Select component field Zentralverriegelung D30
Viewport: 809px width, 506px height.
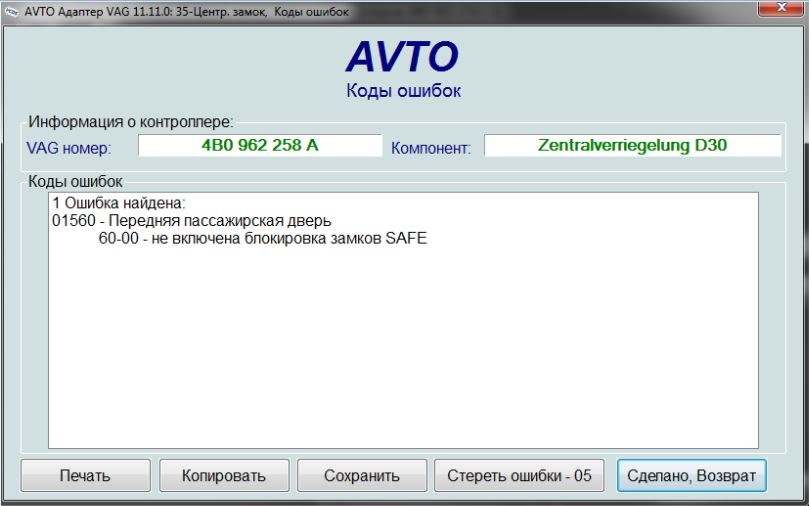coord(633,145)
